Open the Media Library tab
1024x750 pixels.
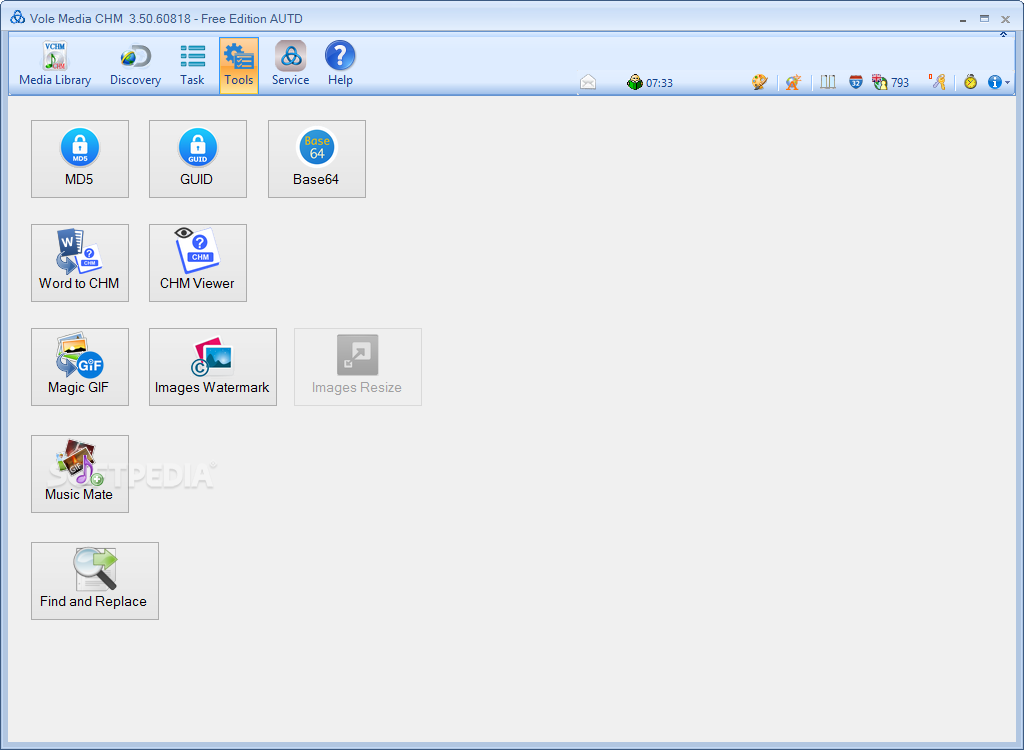click(55, 65)
